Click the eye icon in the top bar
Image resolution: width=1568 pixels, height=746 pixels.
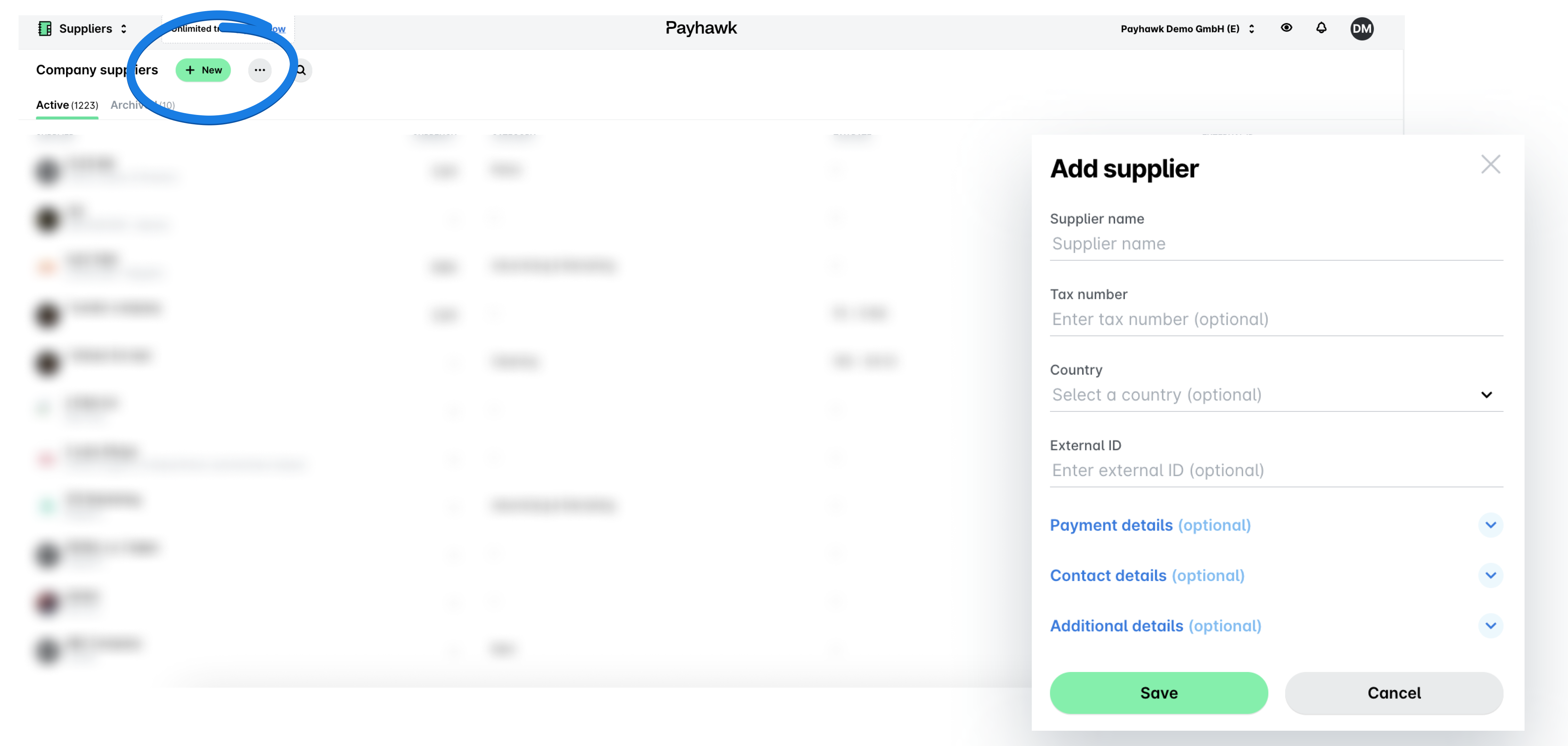1286,28
